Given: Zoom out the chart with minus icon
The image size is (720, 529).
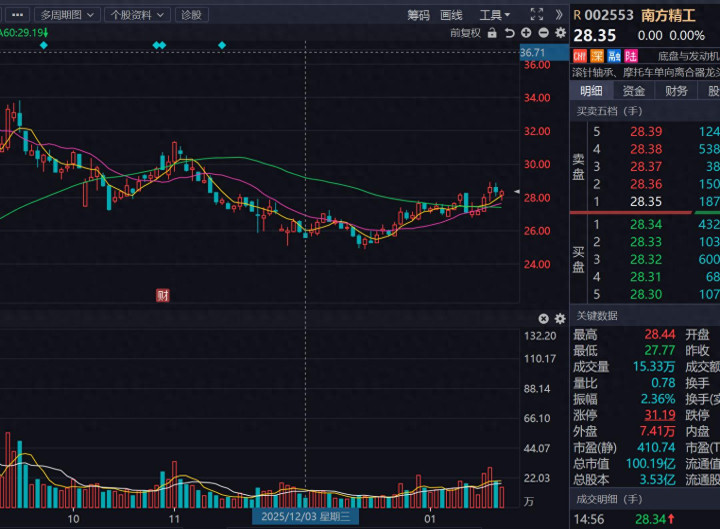Looking at the screenshot, I should click(x=543, y=33).
